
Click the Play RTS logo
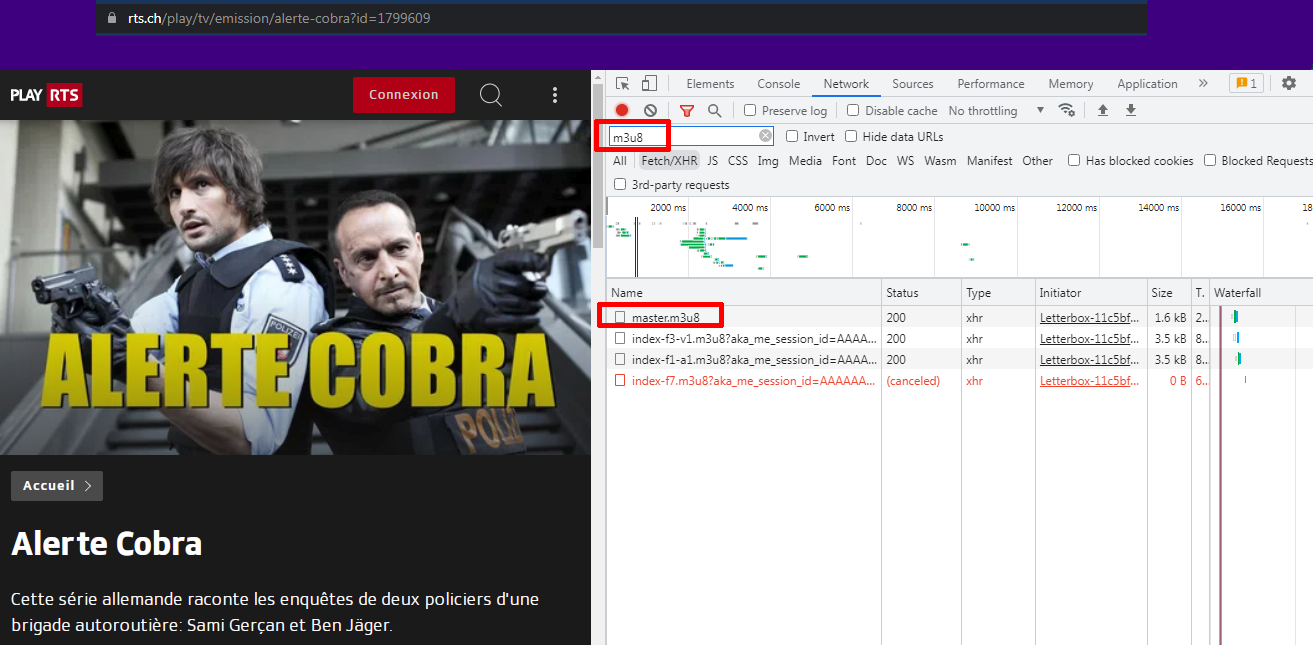click(x=46, y=95)
